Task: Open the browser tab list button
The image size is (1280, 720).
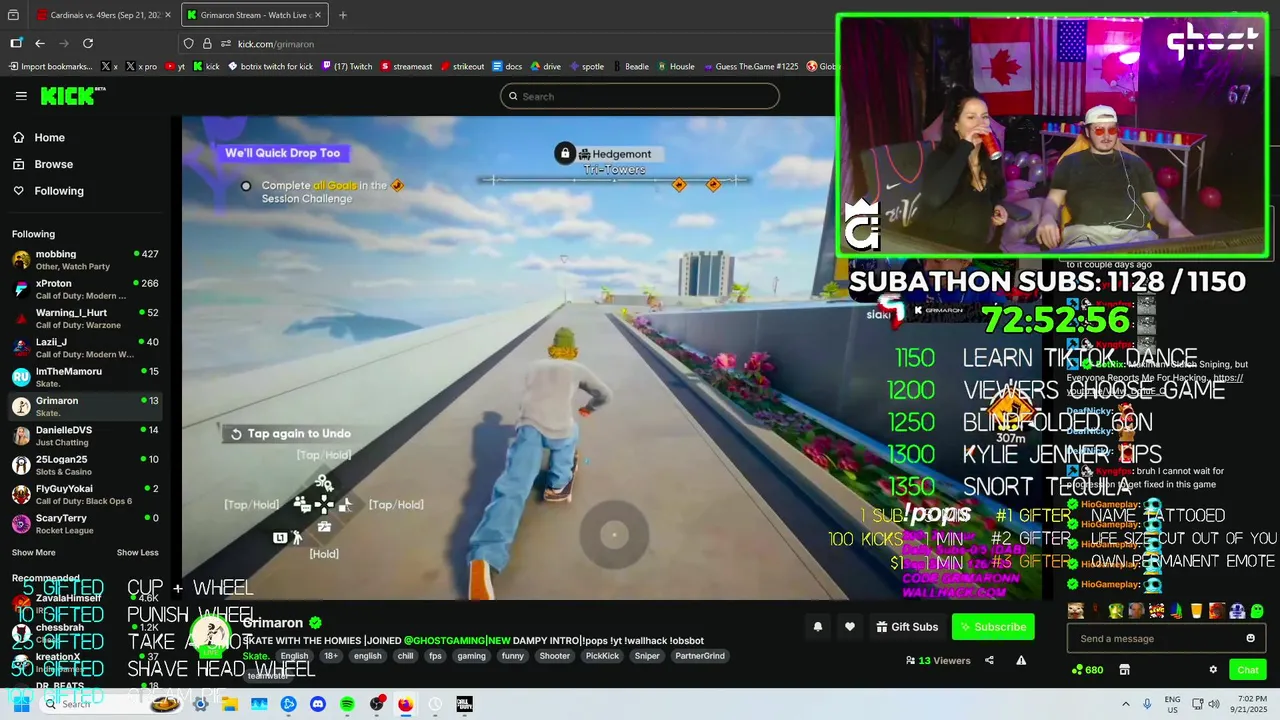Action: coord(13,15)
